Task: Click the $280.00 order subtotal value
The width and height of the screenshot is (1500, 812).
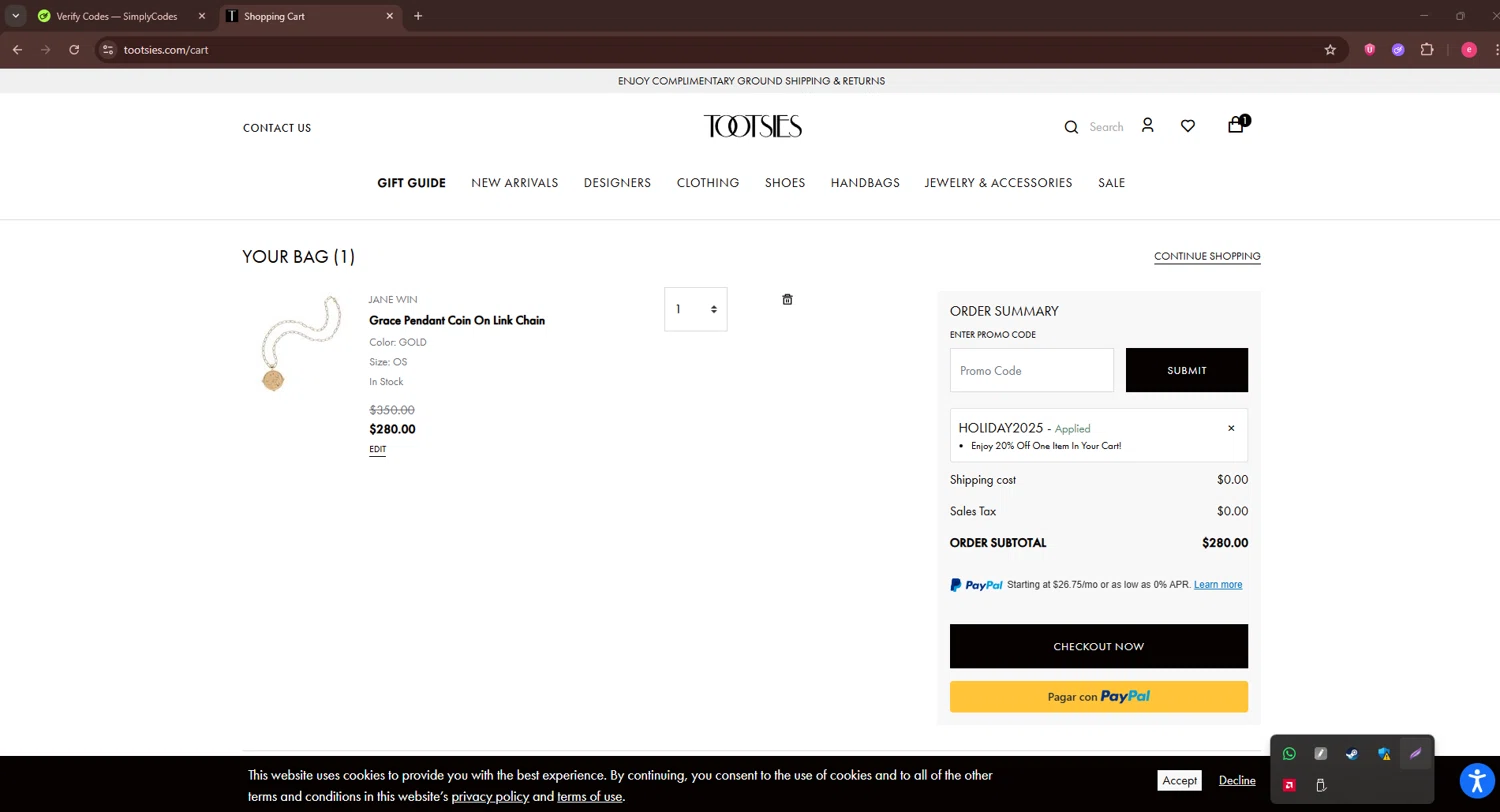Action: click(1225, 543)
